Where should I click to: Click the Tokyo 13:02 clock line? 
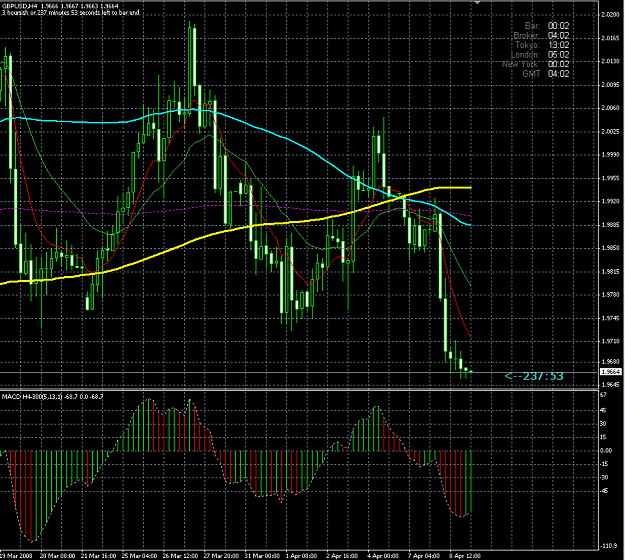(542, 45)
